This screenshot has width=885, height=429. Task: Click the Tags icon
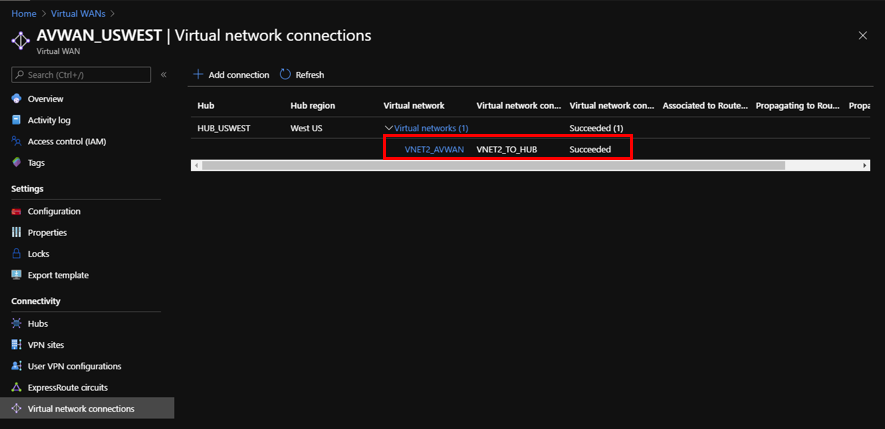(16, 163)
